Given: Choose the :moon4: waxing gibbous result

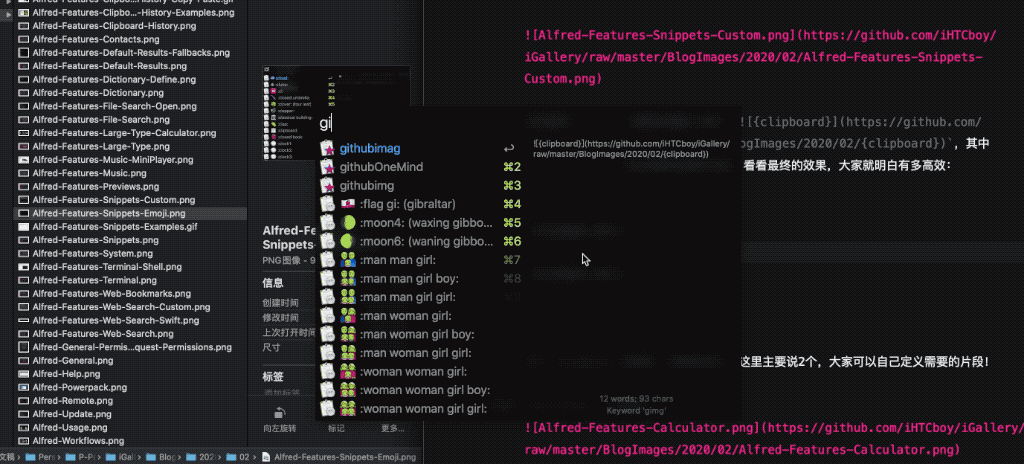Looking at the screenshot, I should [421, 223].
